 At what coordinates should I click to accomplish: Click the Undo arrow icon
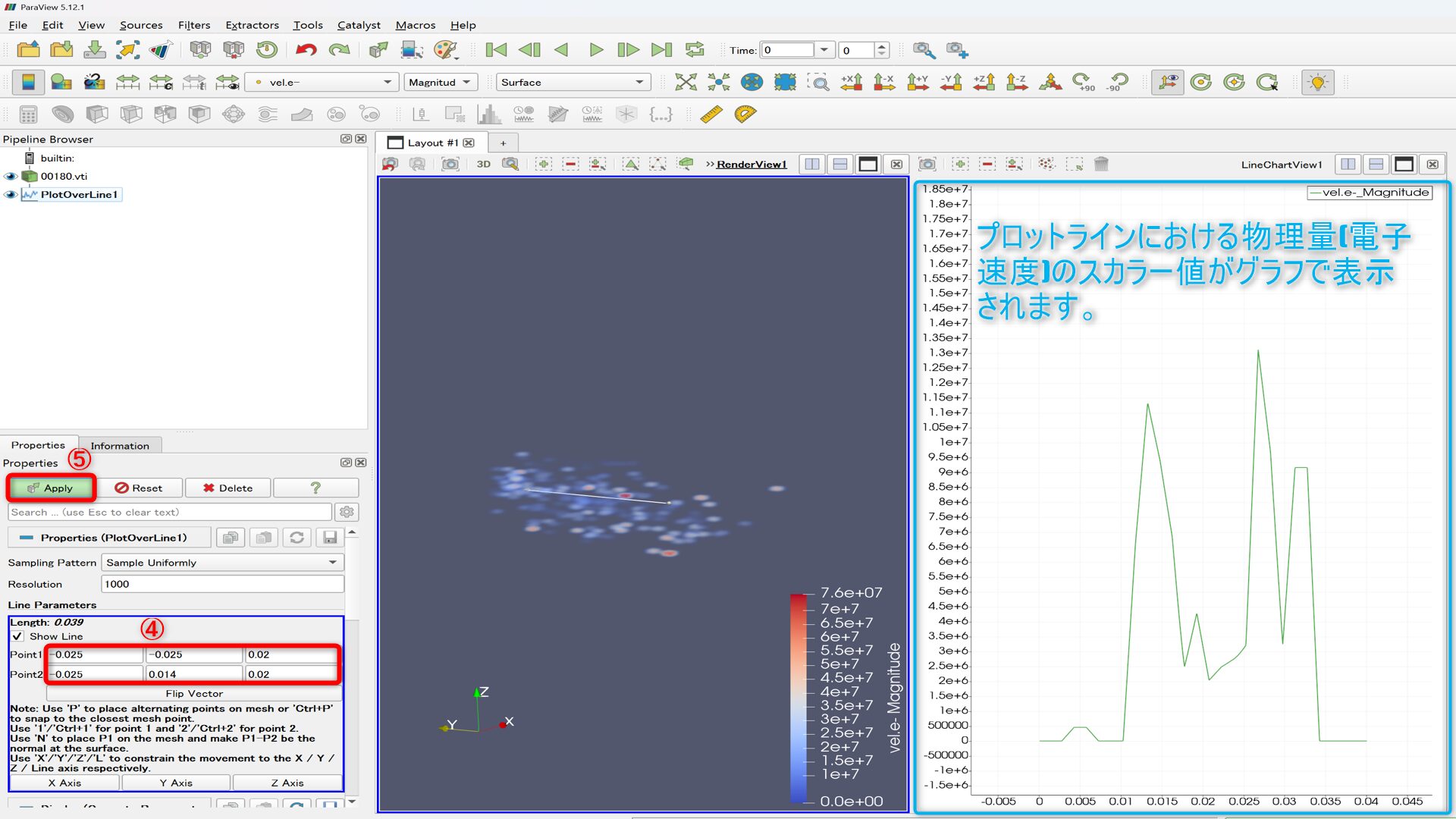click(x=306, y=50)
